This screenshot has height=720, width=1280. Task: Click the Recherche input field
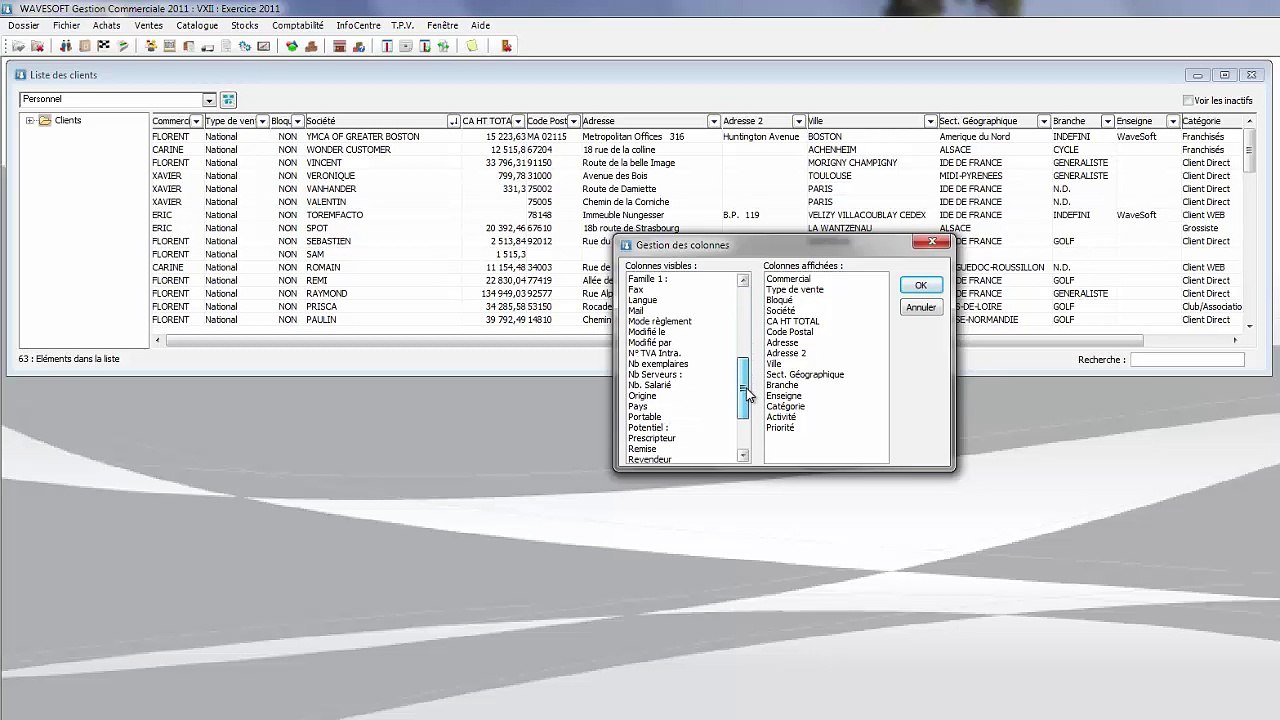tap(1187, 359)
